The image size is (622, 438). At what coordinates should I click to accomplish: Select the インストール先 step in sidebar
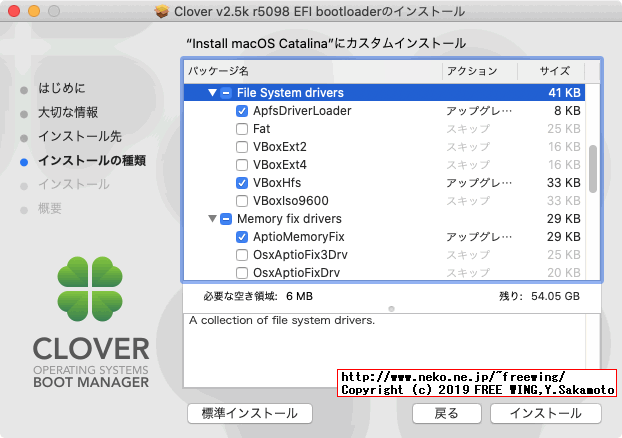point(80,136)
